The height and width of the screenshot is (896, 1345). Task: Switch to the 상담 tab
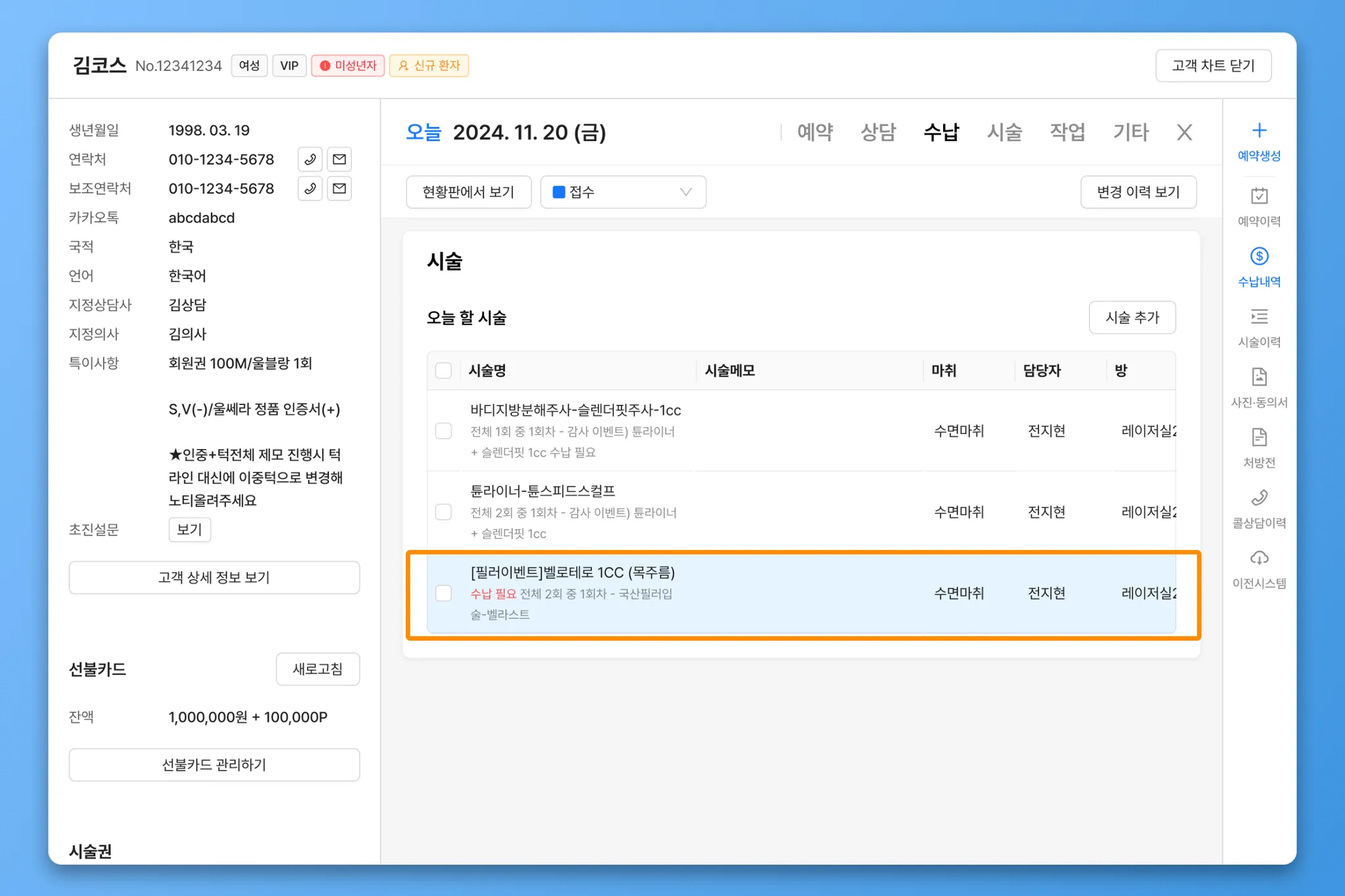click(878, 133)
